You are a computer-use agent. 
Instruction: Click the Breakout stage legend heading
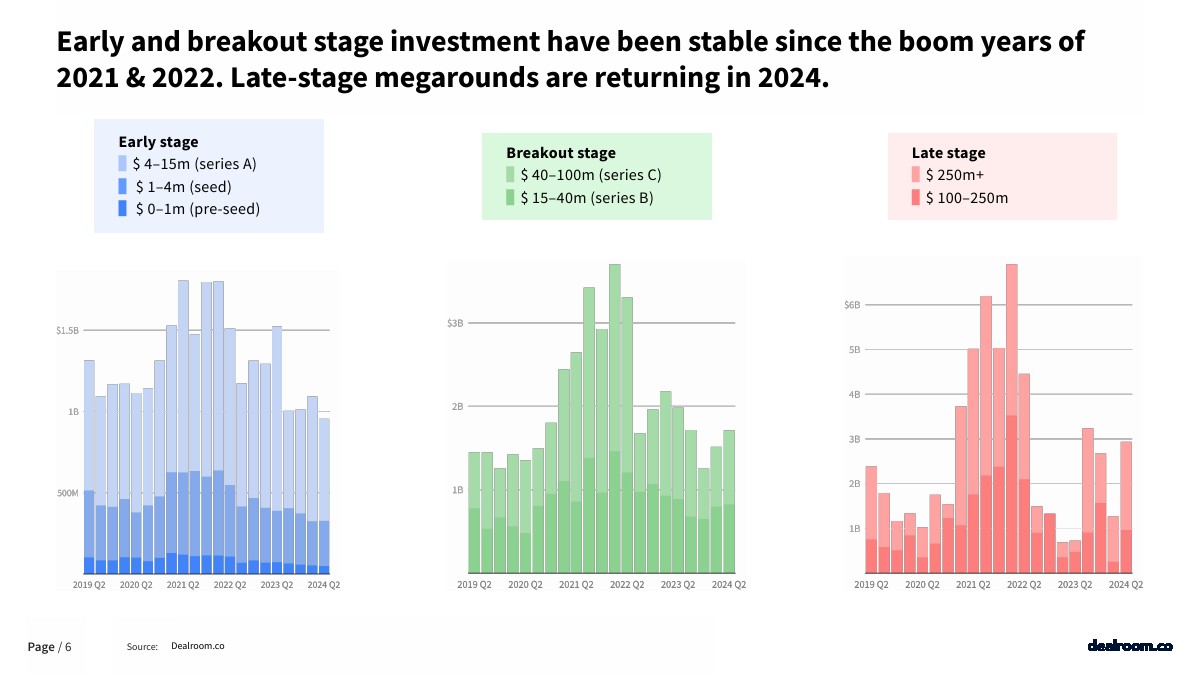coord(560,153)
